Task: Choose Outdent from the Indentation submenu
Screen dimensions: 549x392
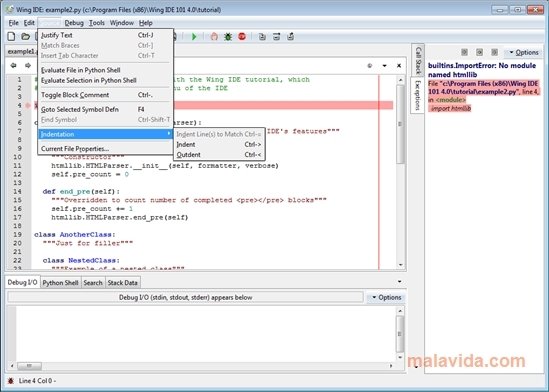Action: click(219, 155)
